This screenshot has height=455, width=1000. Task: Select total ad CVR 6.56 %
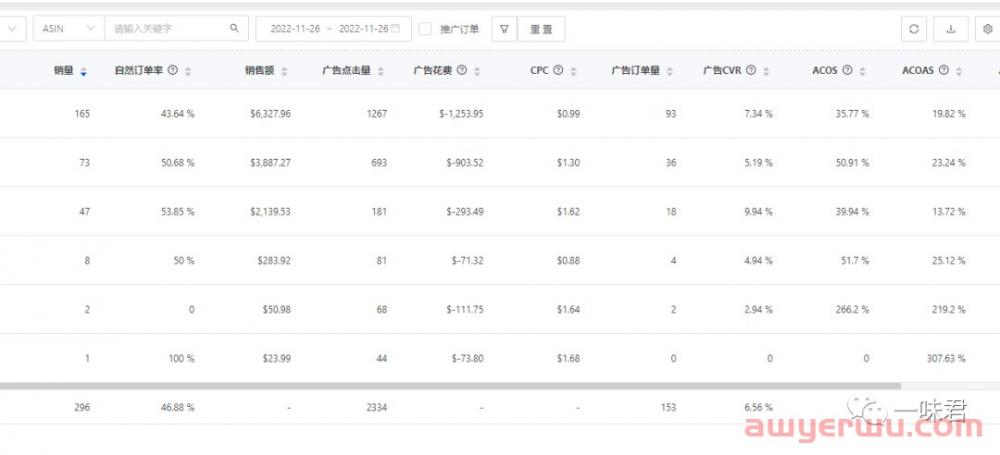click(758, 407)
